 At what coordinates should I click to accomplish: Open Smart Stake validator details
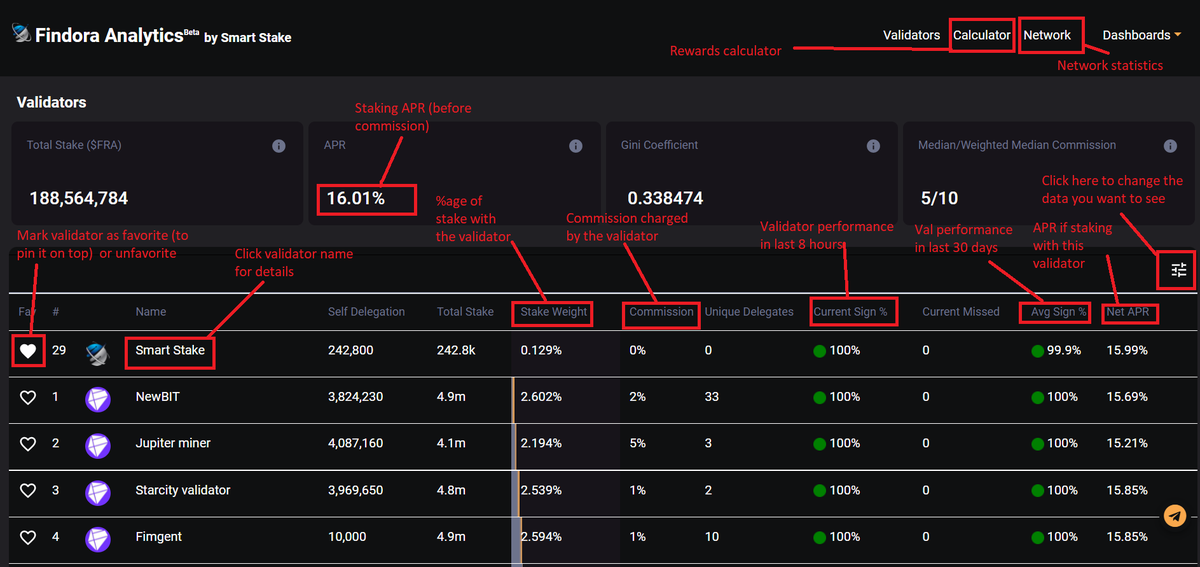click(170, 351)
